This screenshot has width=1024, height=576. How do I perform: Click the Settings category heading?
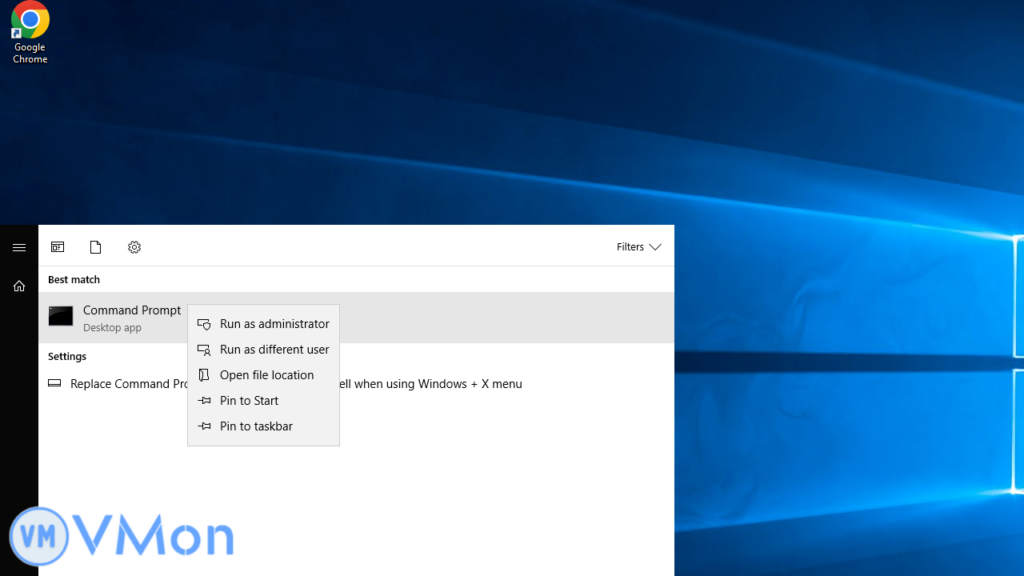tap(67, 356)
